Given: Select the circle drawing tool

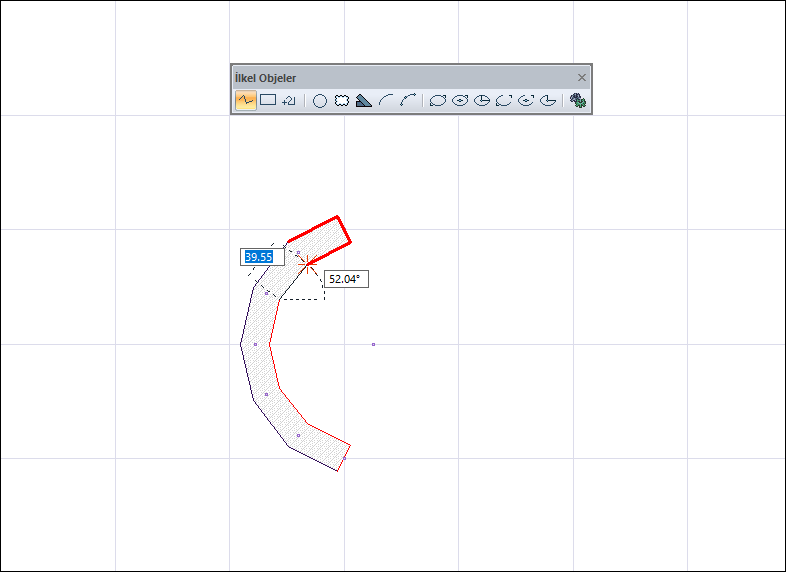Looking at the screenshot, I should point(320,101).
